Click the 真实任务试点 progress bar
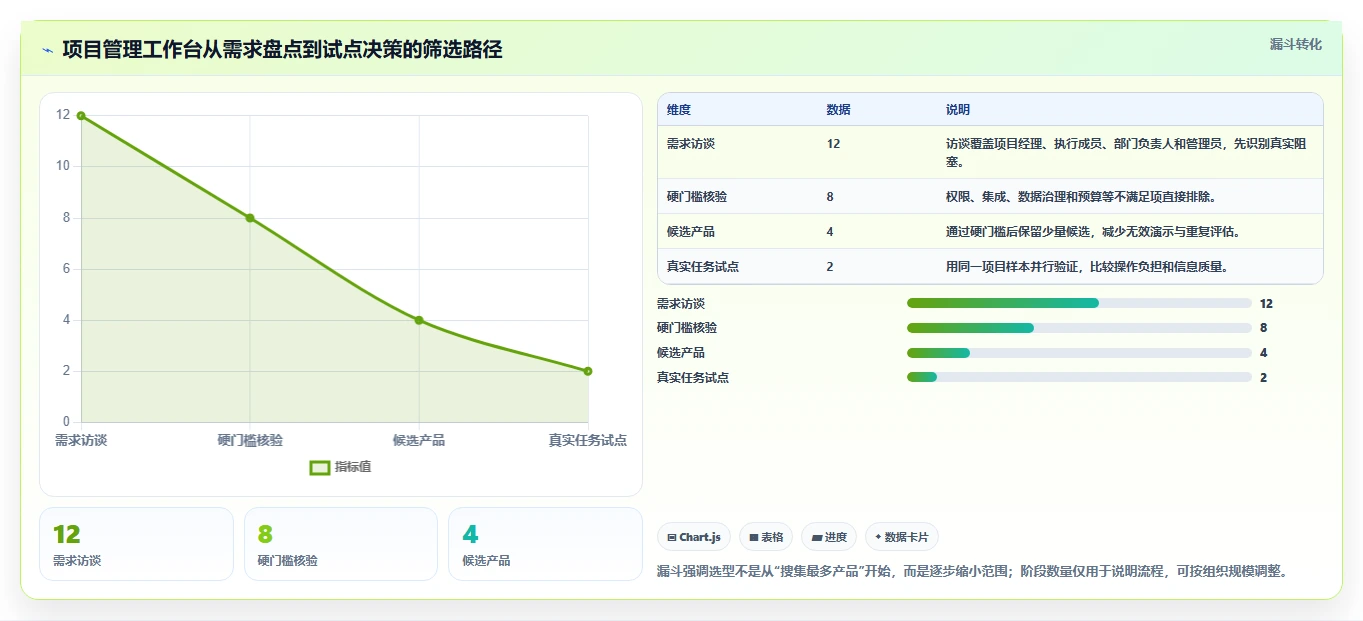Image resolution: width=1363 pixels, height=621 pixels. point(1079,377)
